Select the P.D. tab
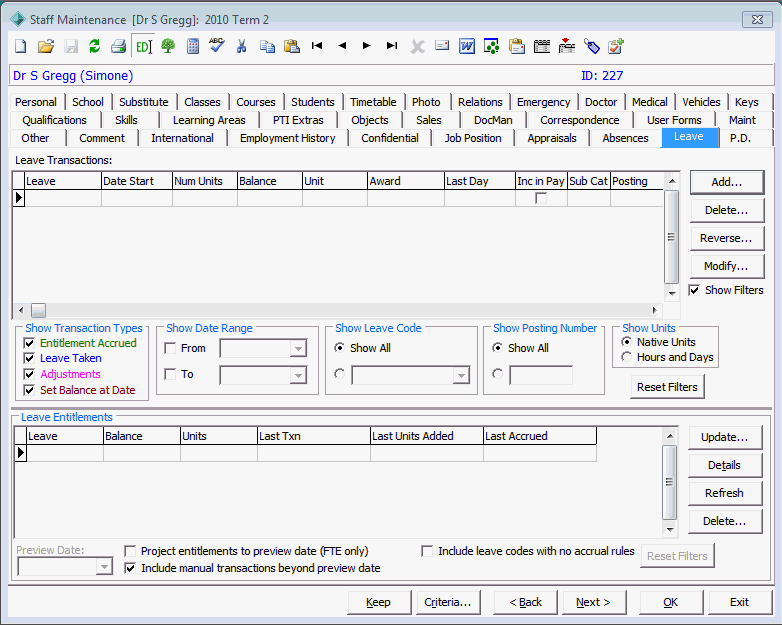The height and width of the screenshot is (625, 782). tap(740, 138)
